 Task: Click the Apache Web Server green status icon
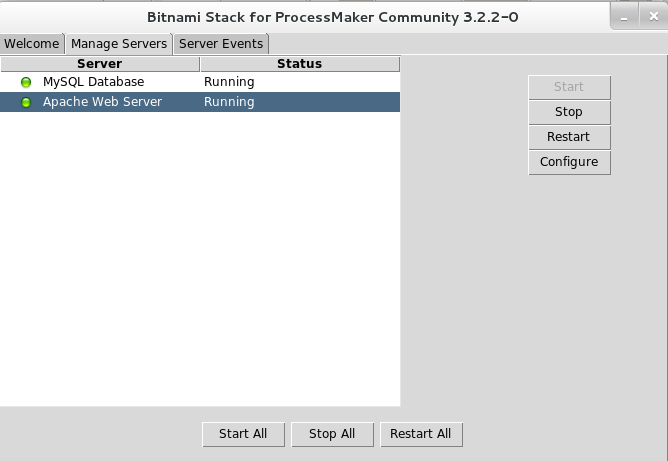26,102
